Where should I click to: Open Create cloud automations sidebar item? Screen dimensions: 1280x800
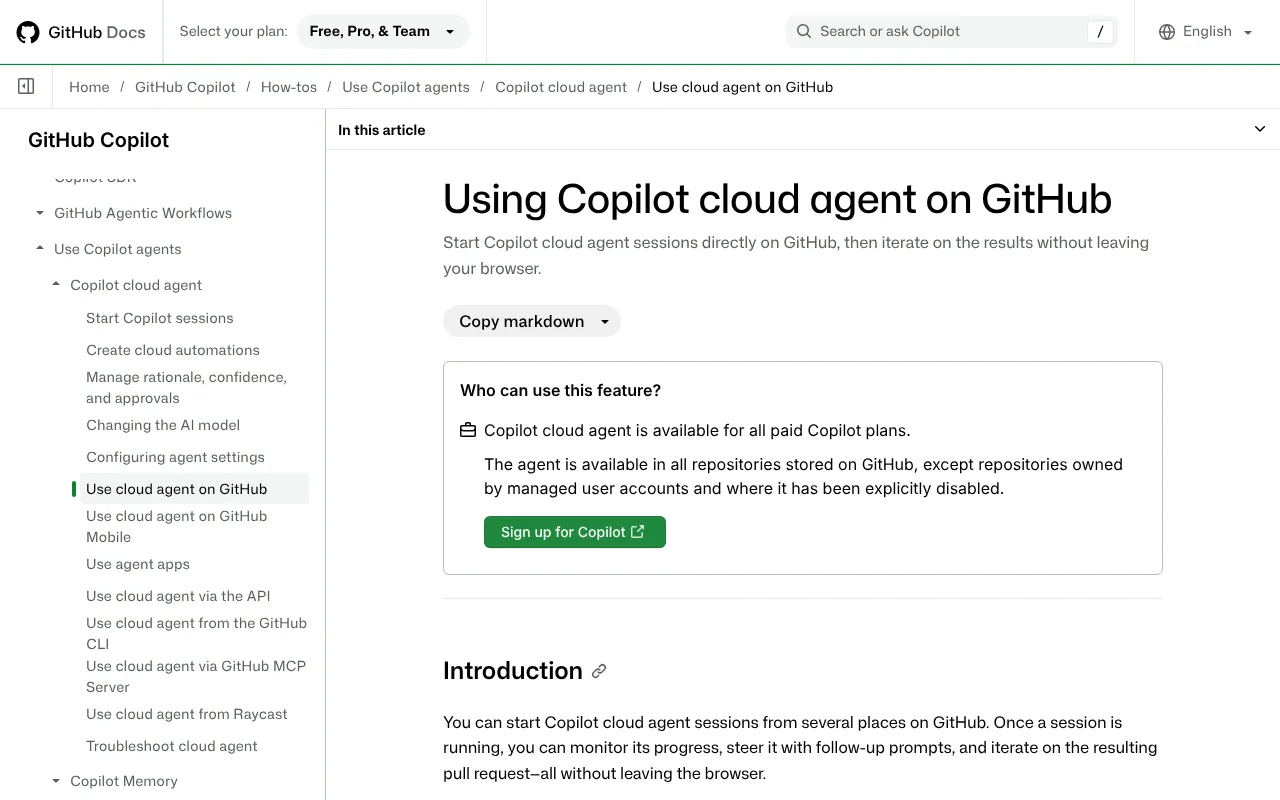(173, 350)
